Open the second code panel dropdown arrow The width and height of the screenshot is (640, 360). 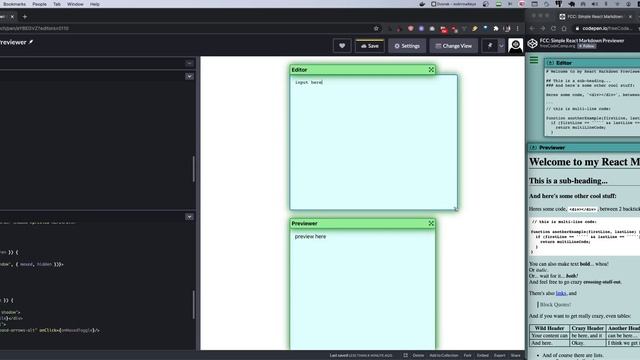[x=189, y=76]
